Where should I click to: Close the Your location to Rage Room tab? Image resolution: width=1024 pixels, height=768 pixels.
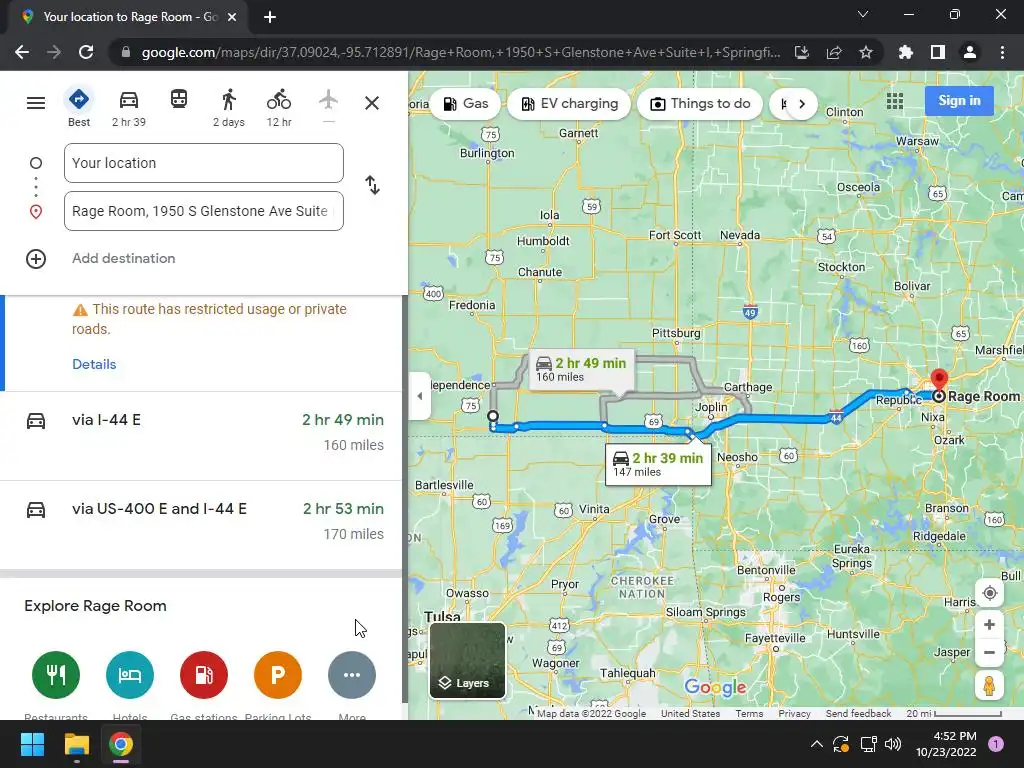232,17
